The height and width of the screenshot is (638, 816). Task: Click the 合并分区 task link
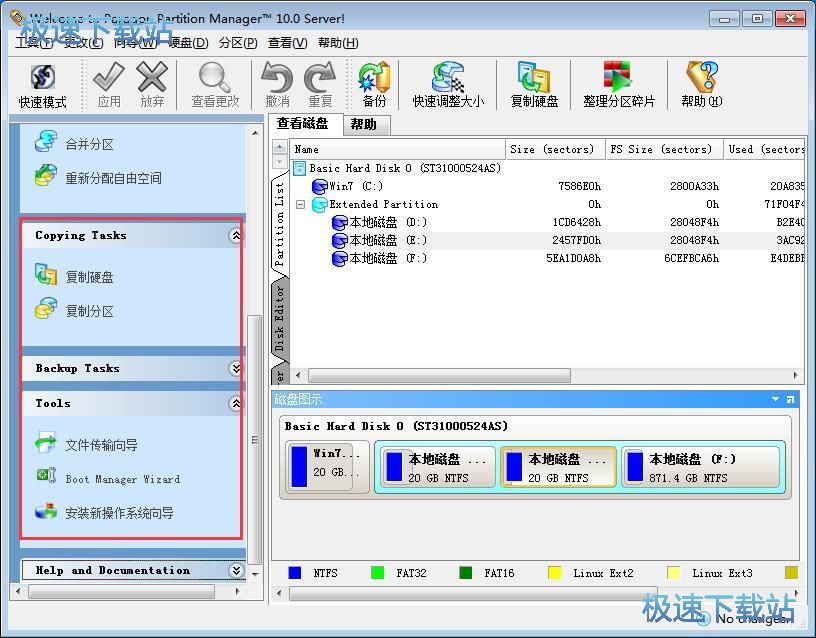pos(90,144)
